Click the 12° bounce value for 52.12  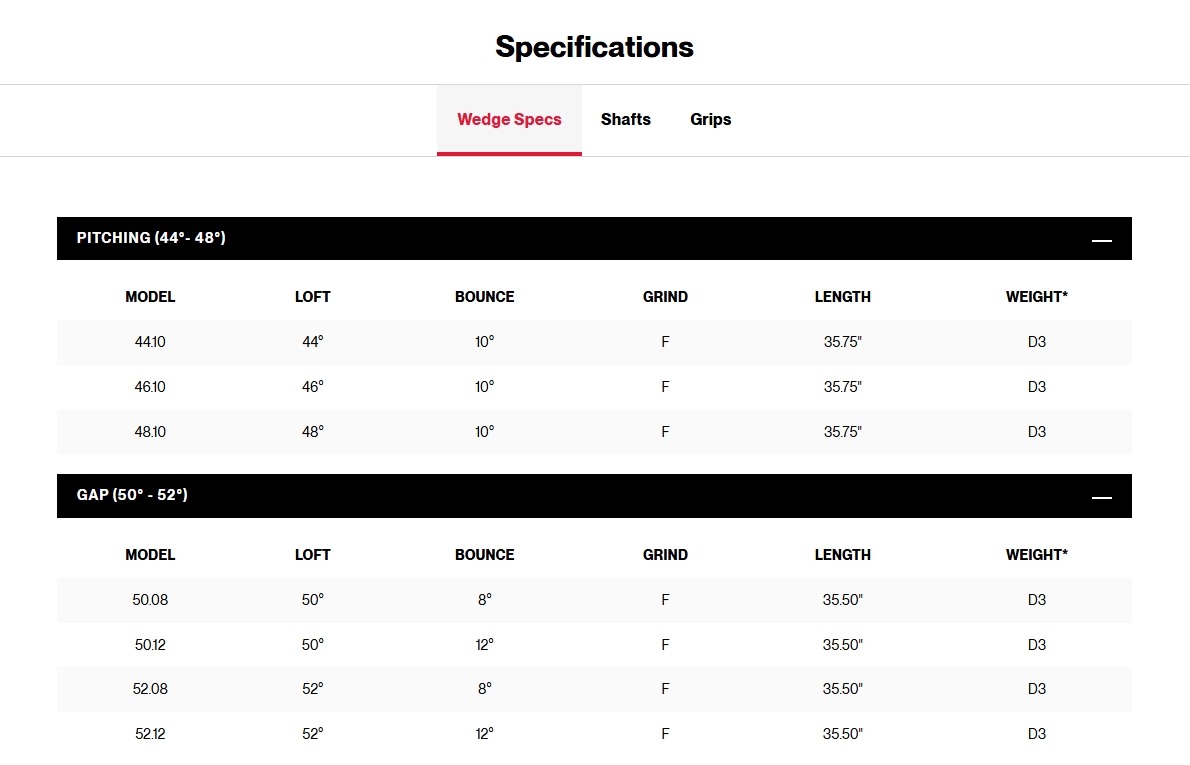coord(484,734)
